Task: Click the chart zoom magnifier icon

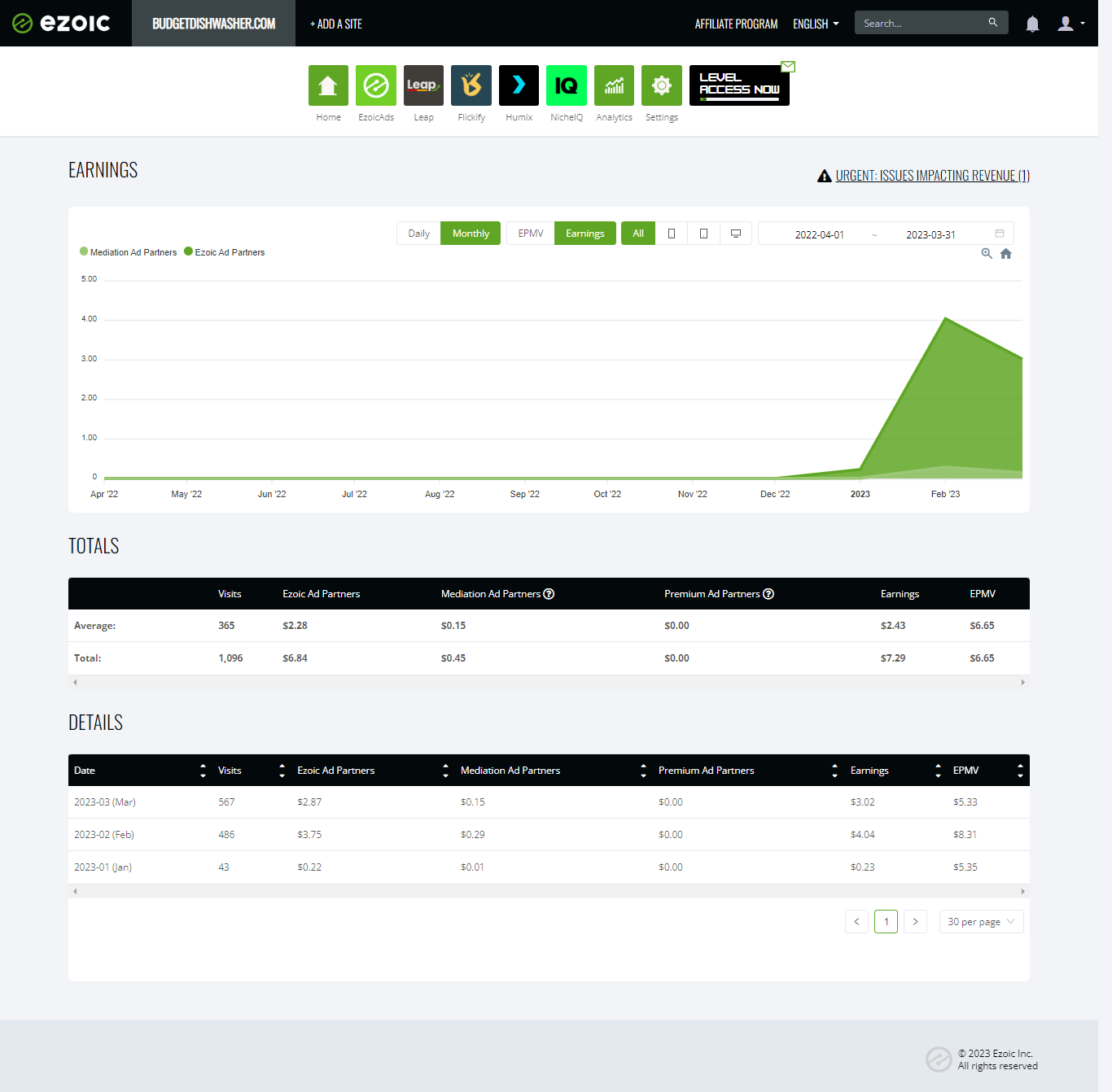Action: click(x=987, y=254)
